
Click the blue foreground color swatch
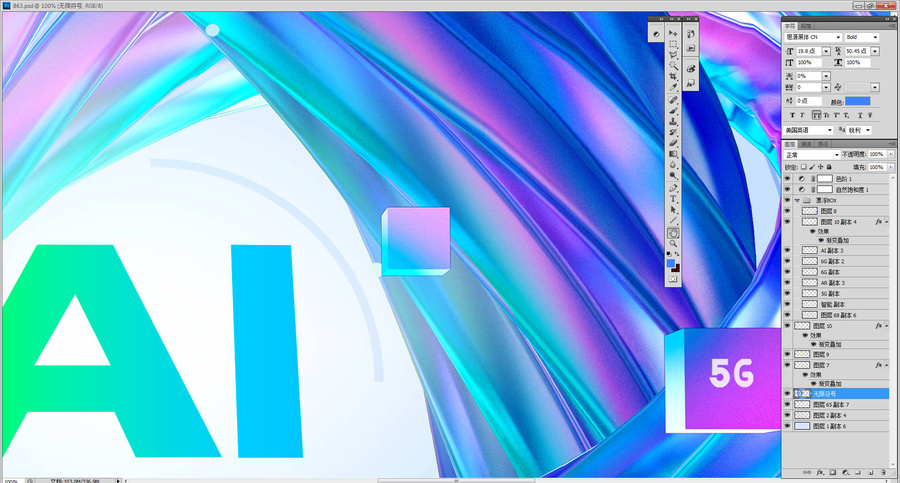(x=670, y=263)
